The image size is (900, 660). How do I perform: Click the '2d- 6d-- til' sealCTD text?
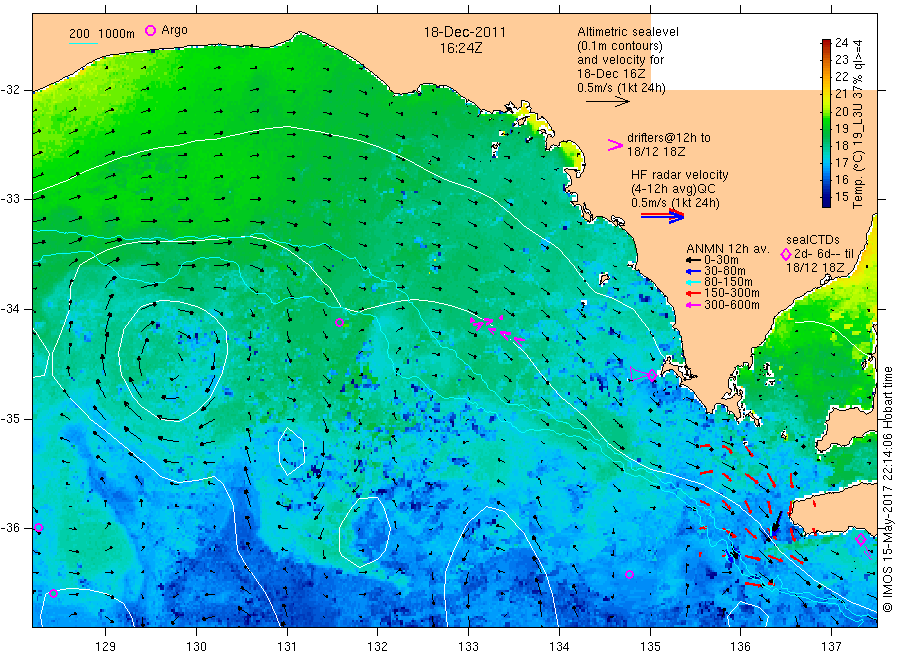tap(824, 254)
